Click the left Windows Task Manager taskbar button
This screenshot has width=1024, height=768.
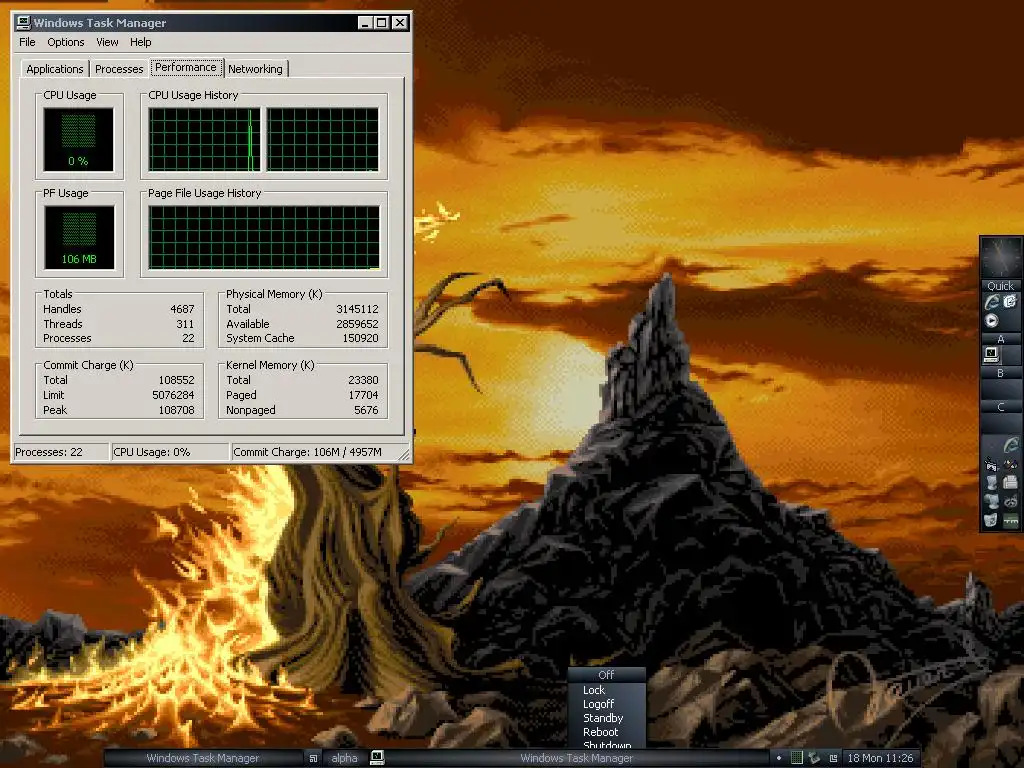[x=203, y=758]
